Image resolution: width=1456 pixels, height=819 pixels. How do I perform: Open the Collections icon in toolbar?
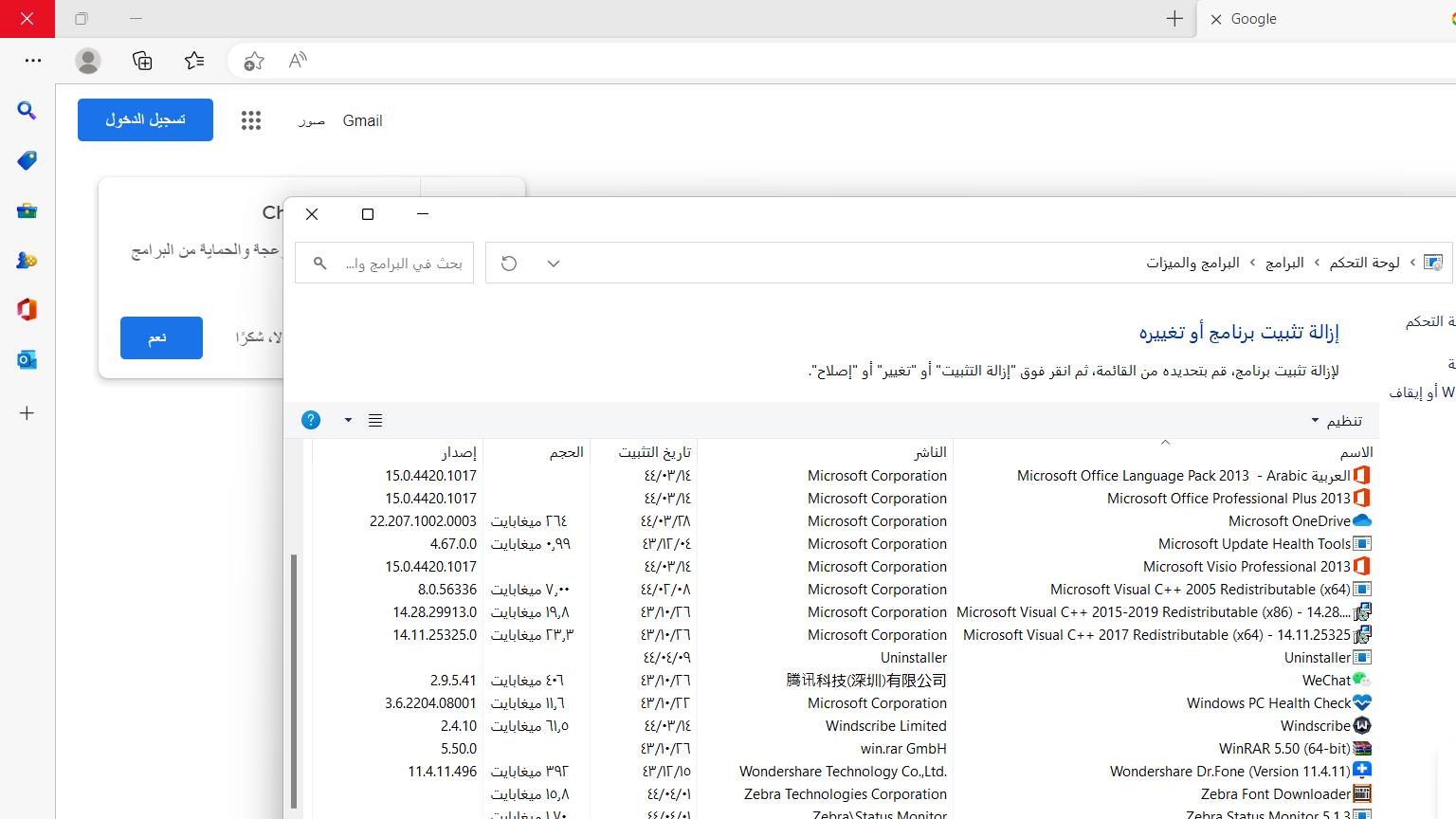[x=142, y=61]
